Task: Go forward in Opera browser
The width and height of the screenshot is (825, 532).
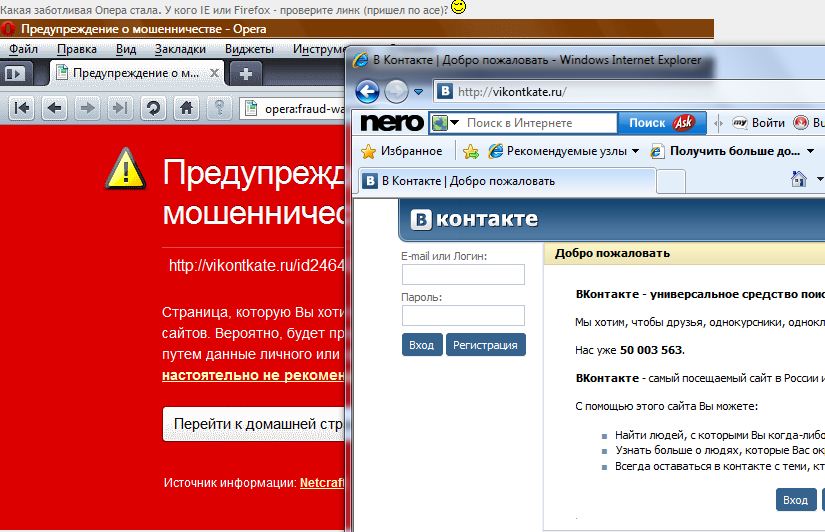Action: tap(87, 108)
